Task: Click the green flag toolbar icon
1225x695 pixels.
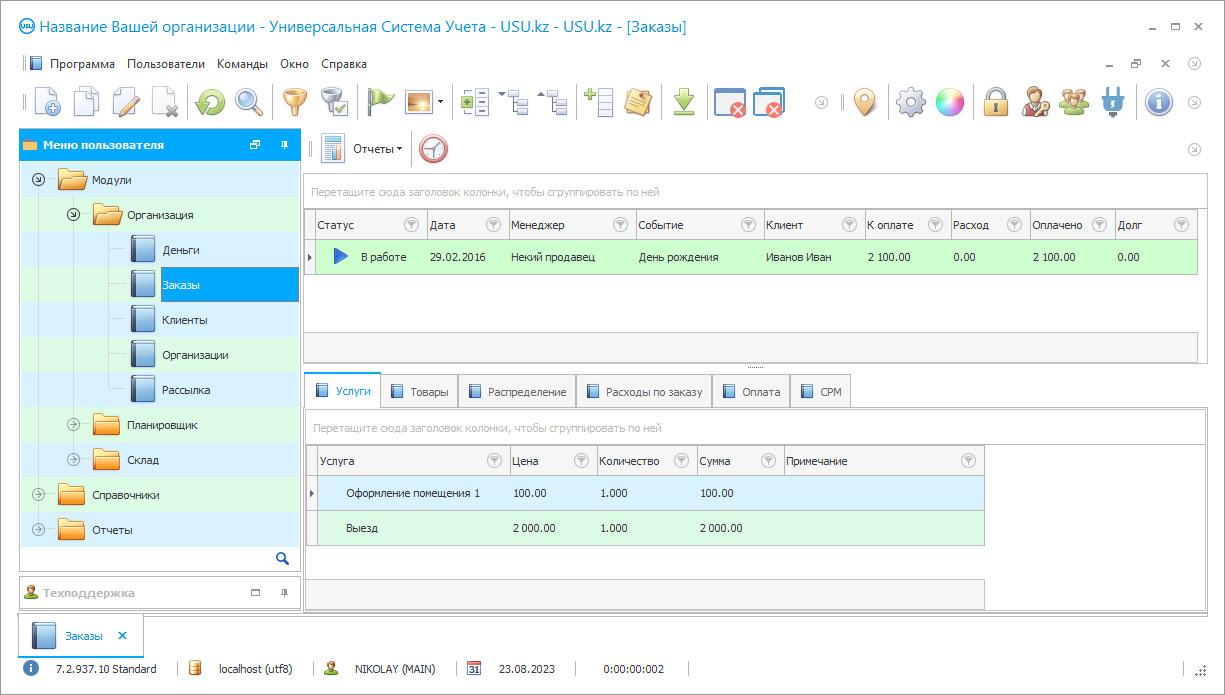Action: tap(380, 102)
